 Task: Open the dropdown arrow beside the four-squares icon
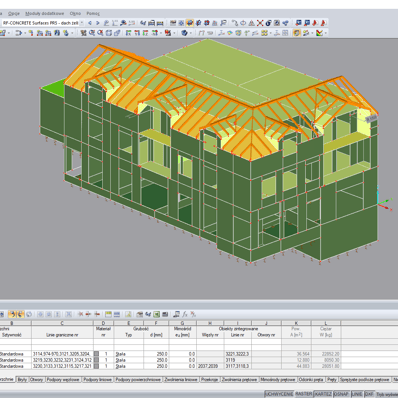click(x=270, y=33)
